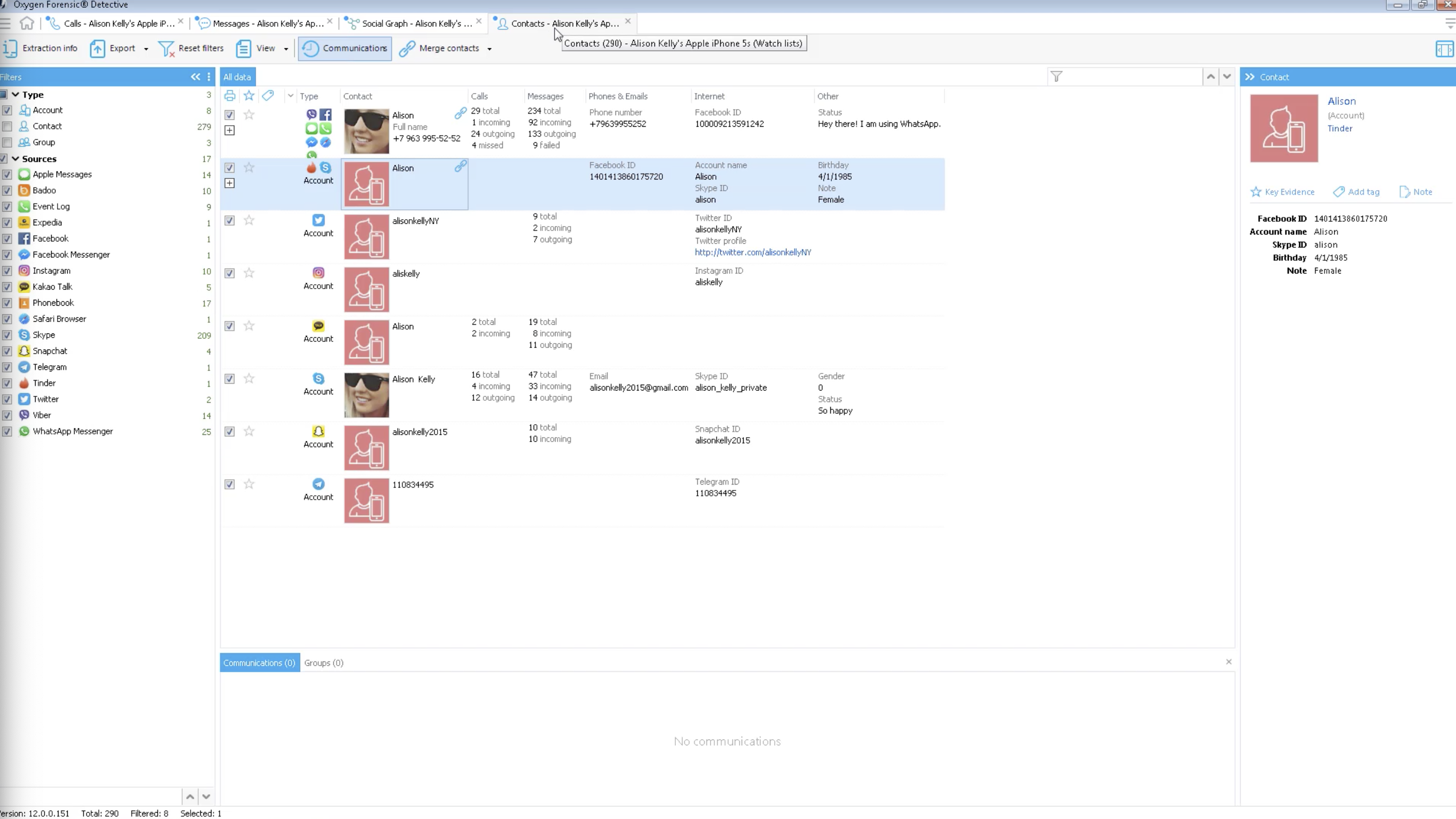The image size is (1456, 819).
Task: Click the Snapchat source icon in filters
Action: click(24, 351)
